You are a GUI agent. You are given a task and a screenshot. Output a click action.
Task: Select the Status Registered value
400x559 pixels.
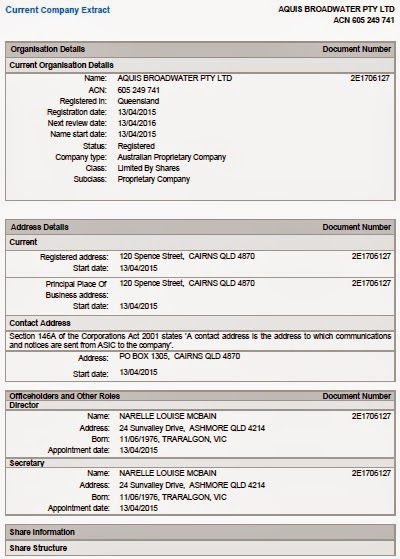(x=136, y=146)
